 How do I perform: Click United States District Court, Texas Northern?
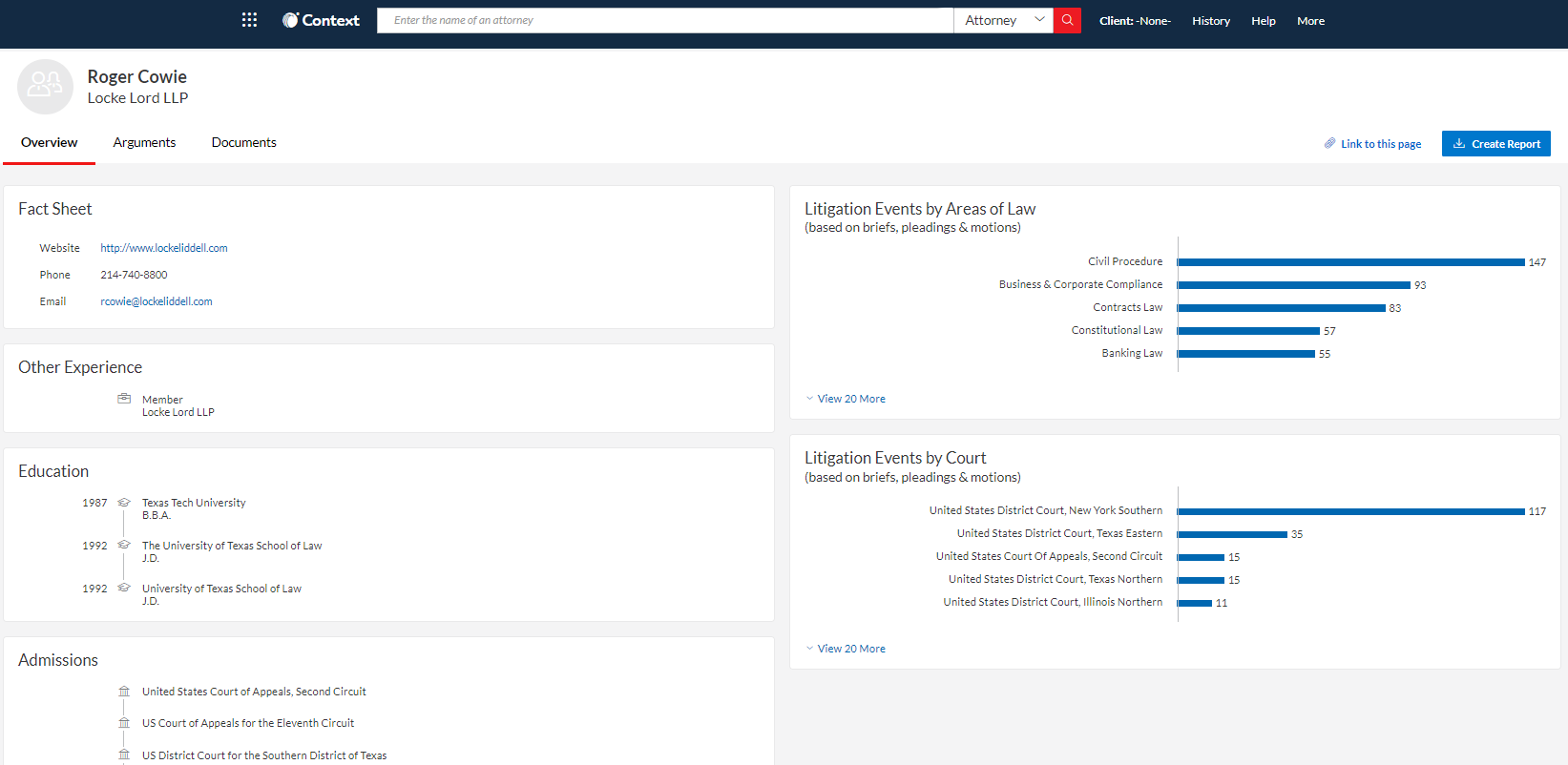1056,579
